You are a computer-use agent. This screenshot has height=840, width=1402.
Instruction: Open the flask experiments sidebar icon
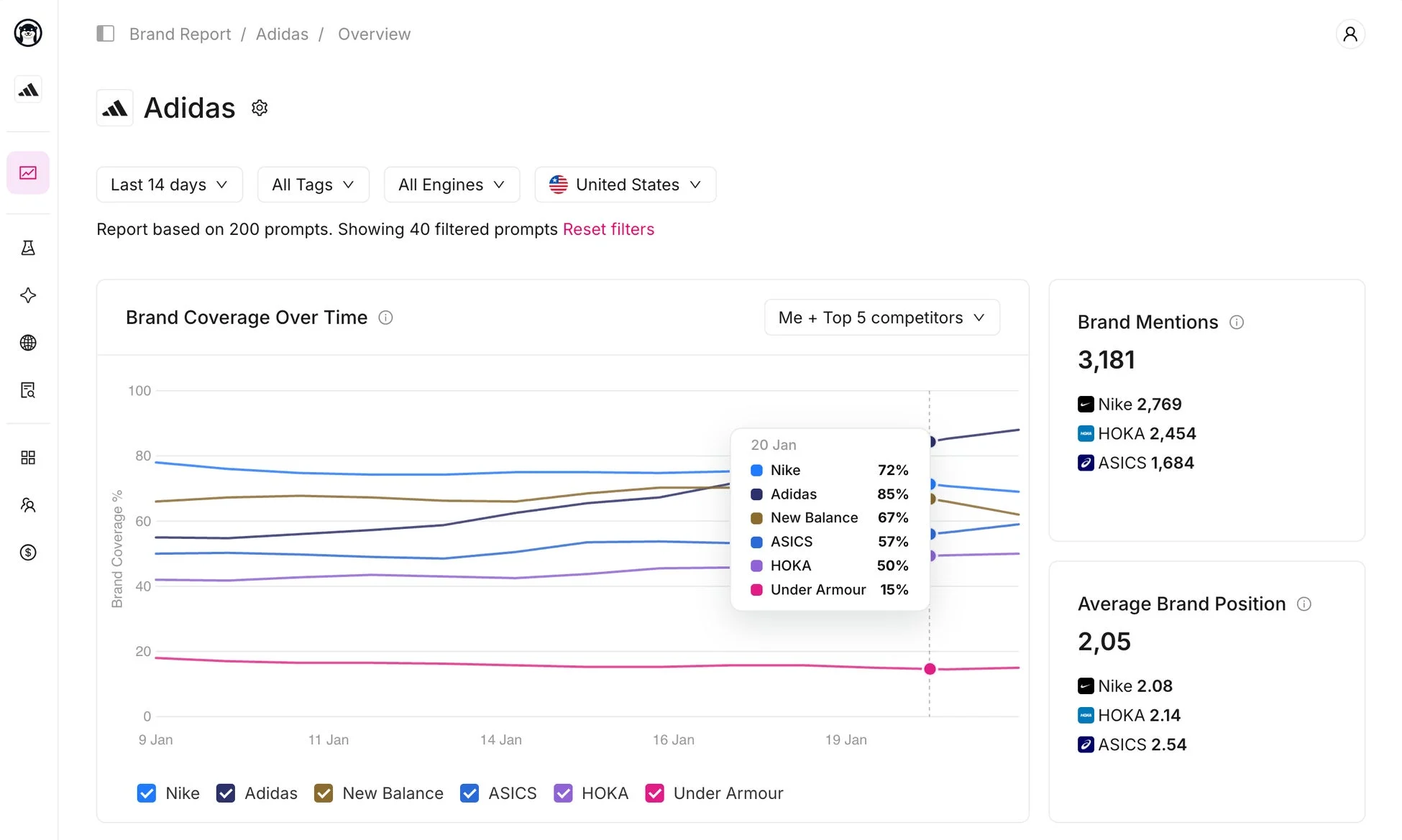coord(28,248)
